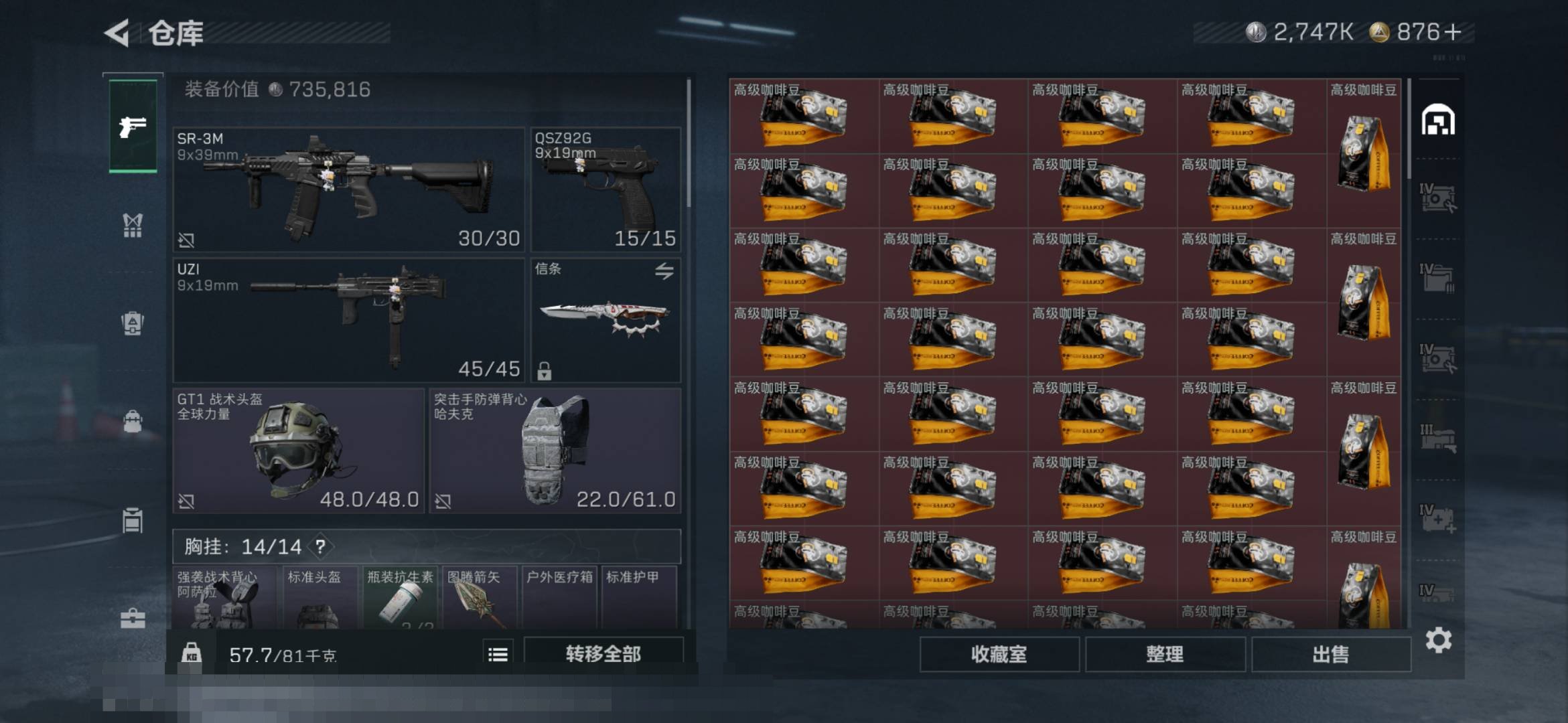
Task: Toggle the list view icon beside 转移全部
Action: pyautogui.click(x=498, y=654)
